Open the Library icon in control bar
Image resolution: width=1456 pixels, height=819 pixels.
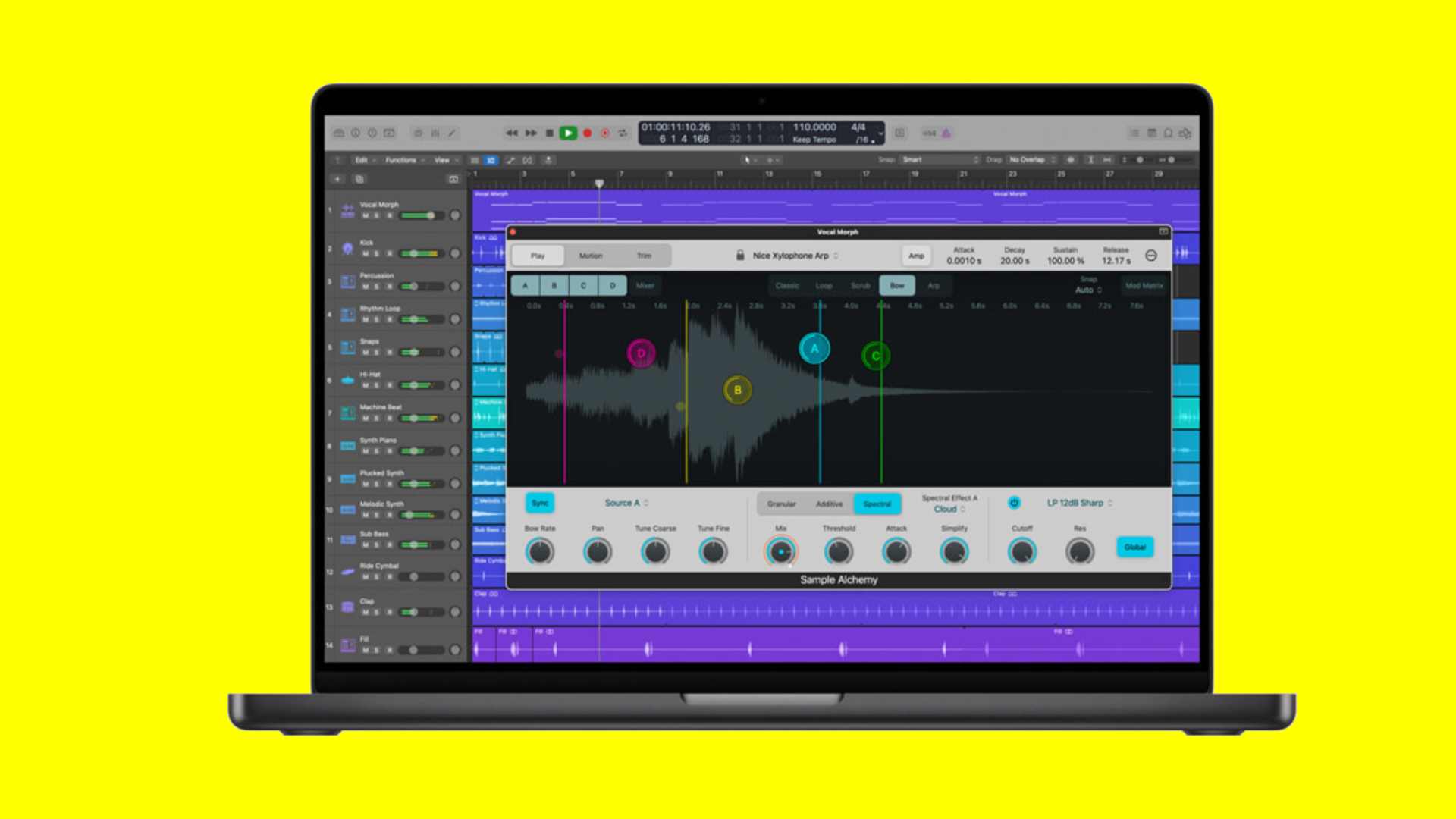(x=339, y=133)
